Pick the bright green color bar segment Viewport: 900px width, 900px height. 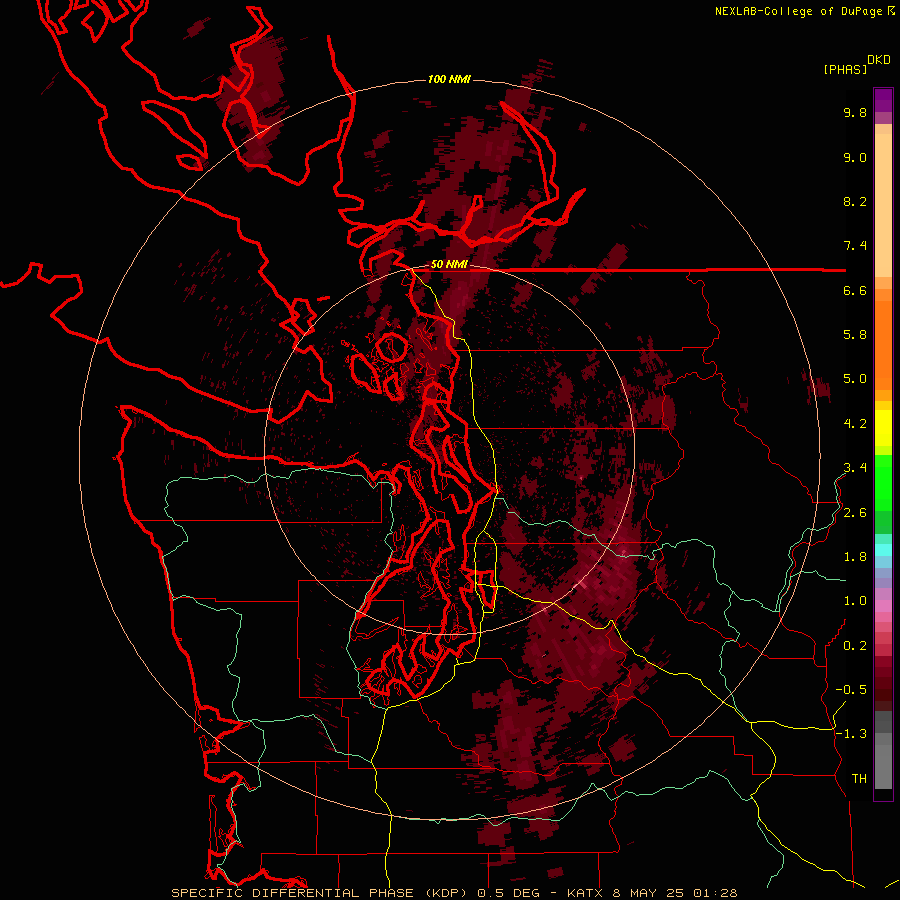(x=883, y=482)
